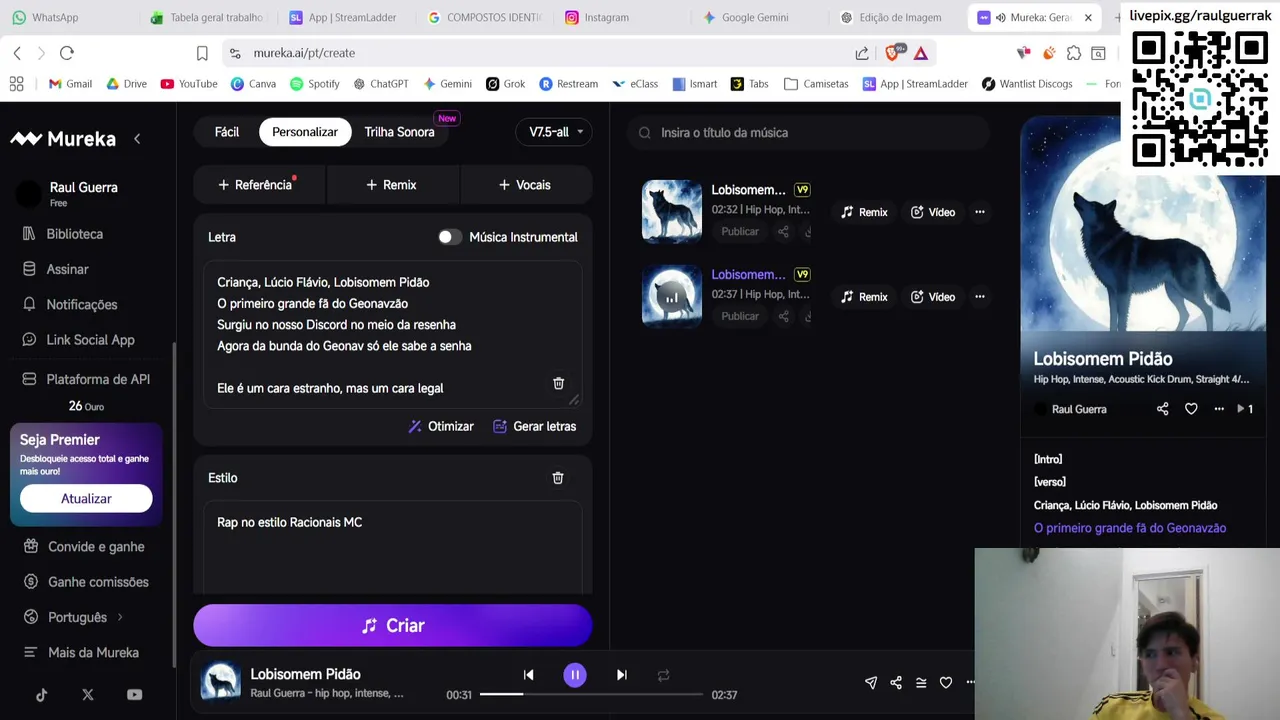Toggle repeat mode in player
1280x720 pixels.
tap(663, 675)
